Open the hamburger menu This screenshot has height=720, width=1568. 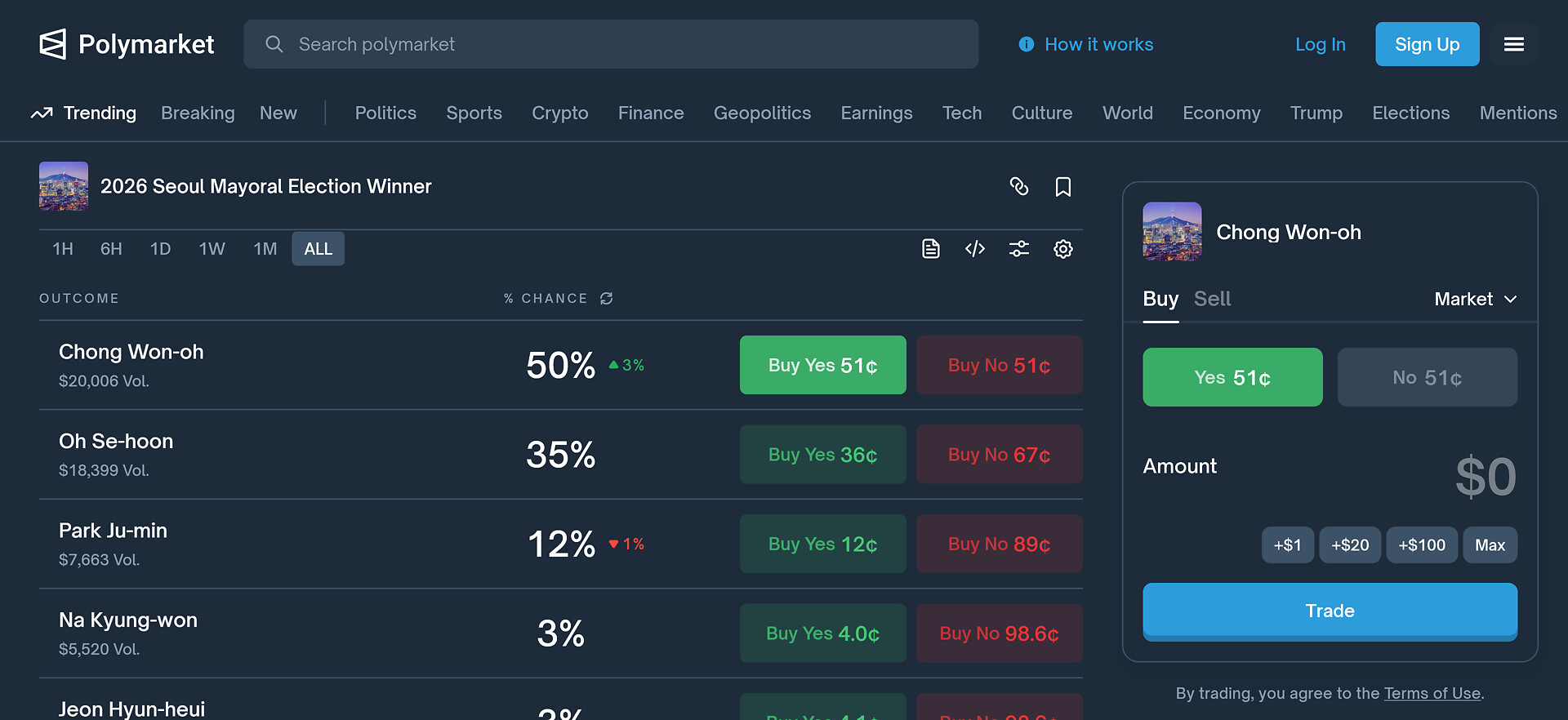(1514, 44)
